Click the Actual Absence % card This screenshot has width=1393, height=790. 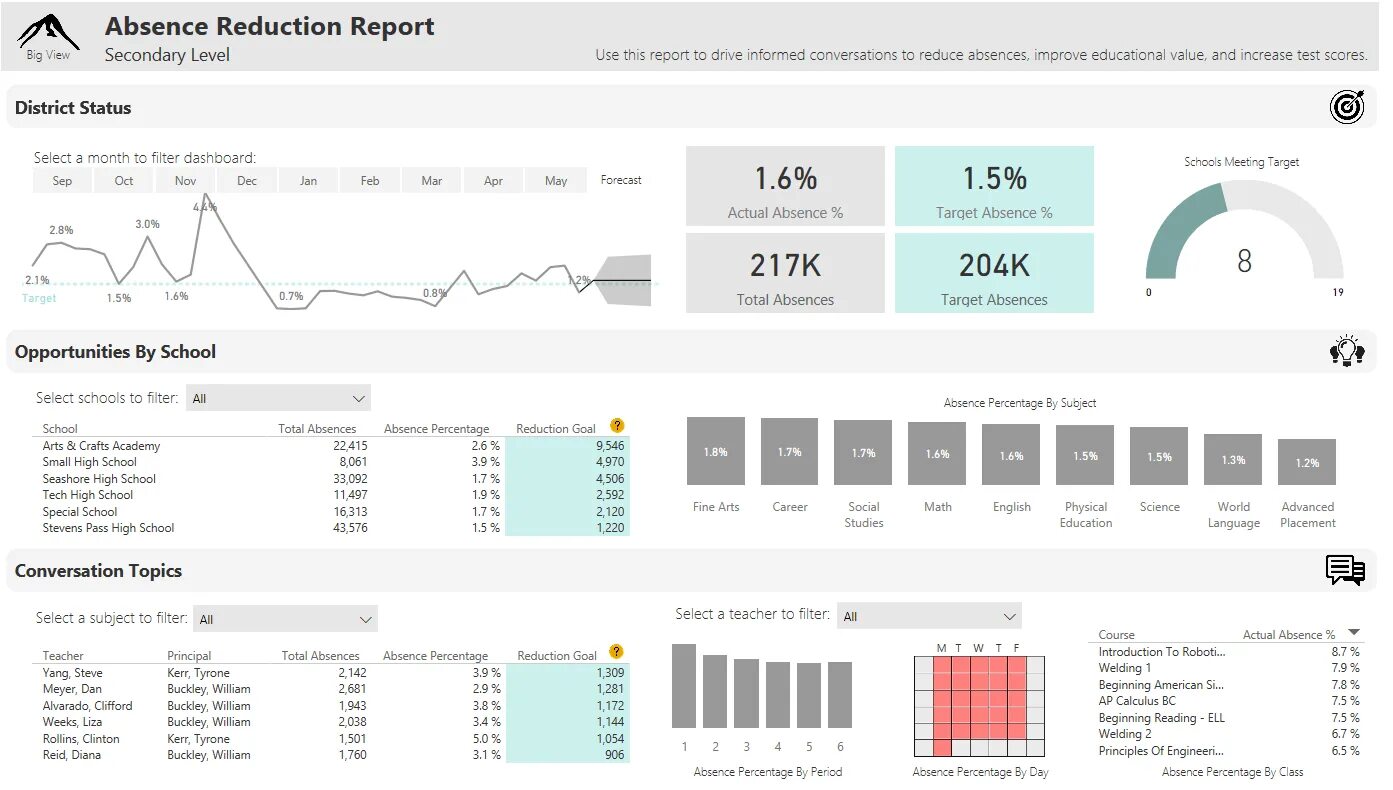785,186
